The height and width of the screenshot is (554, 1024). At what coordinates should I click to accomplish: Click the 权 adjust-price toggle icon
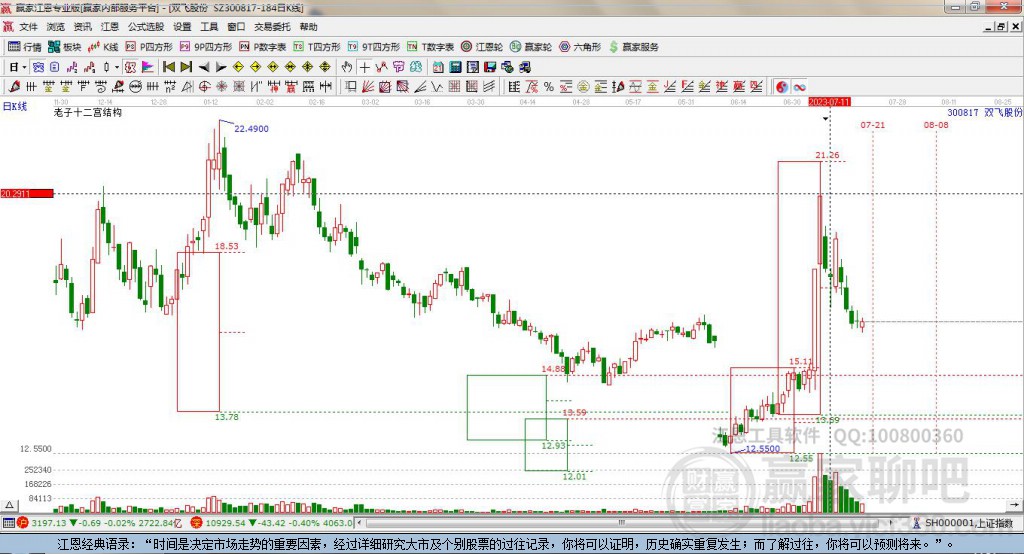click(x=130, y=67)
